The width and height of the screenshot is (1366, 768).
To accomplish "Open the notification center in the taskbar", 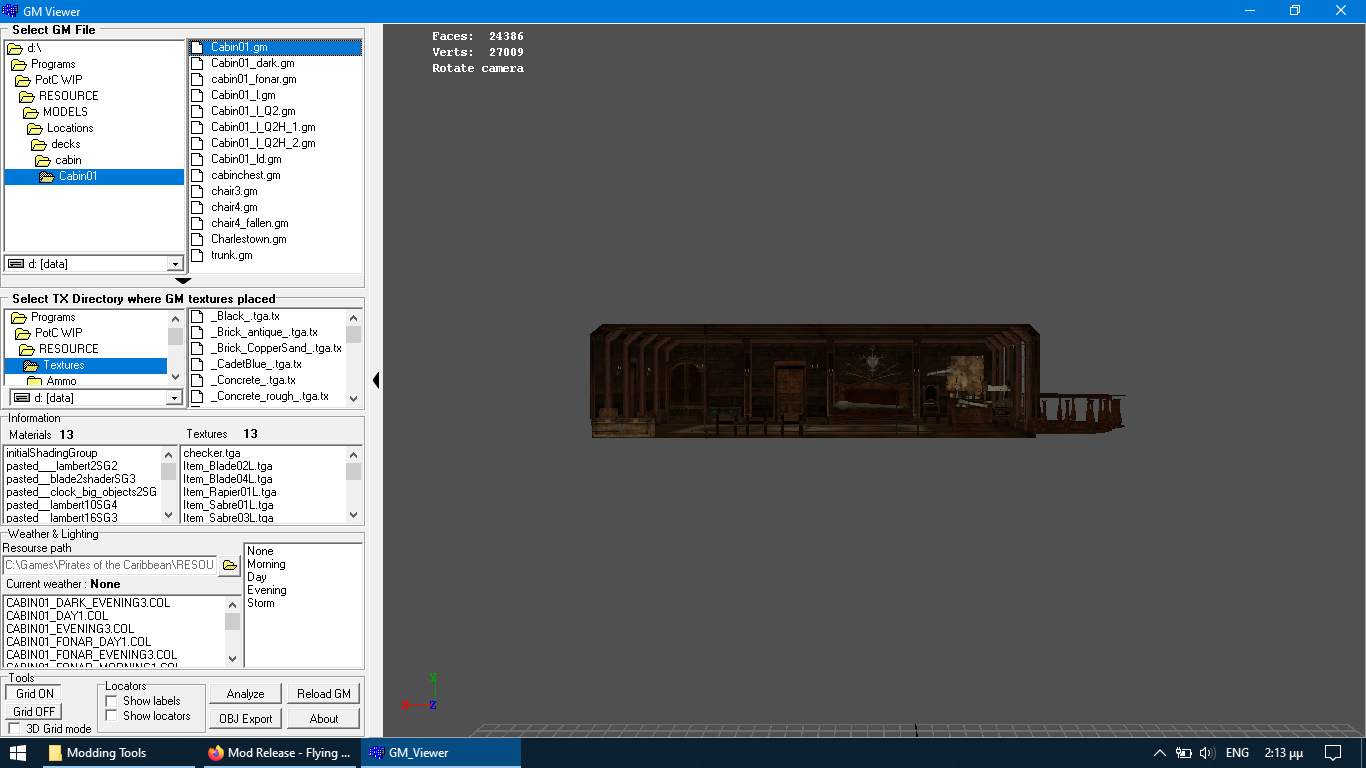I will 1333,753.
